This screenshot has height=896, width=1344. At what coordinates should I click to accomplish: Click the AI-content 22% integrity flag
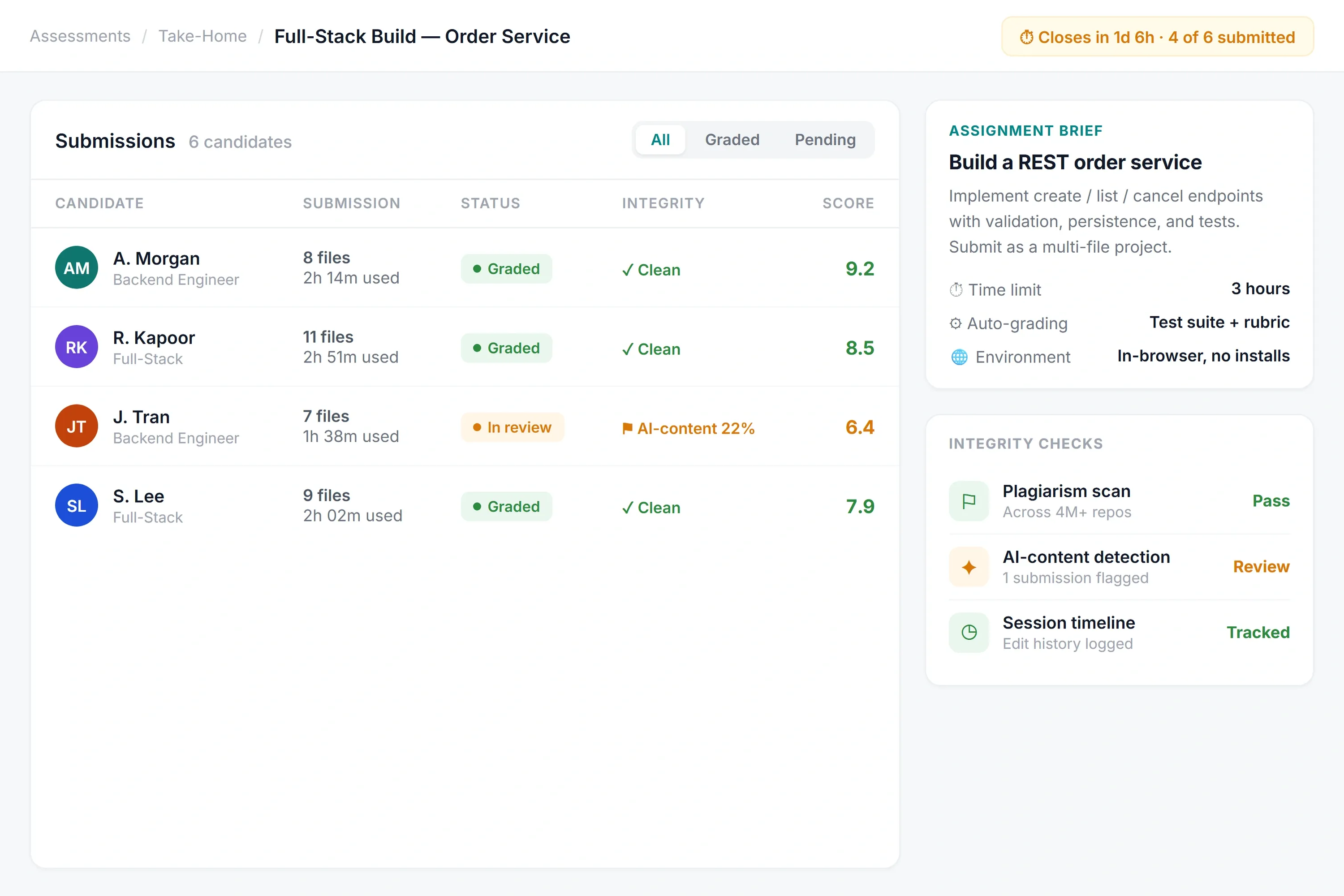tap(688, 428)
